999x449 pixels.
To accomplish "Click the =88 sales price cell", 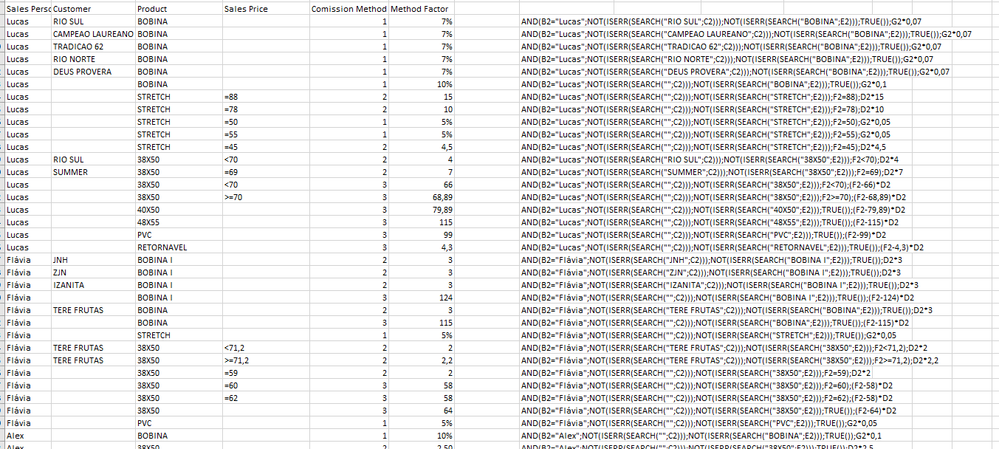I will click(266, 97).
